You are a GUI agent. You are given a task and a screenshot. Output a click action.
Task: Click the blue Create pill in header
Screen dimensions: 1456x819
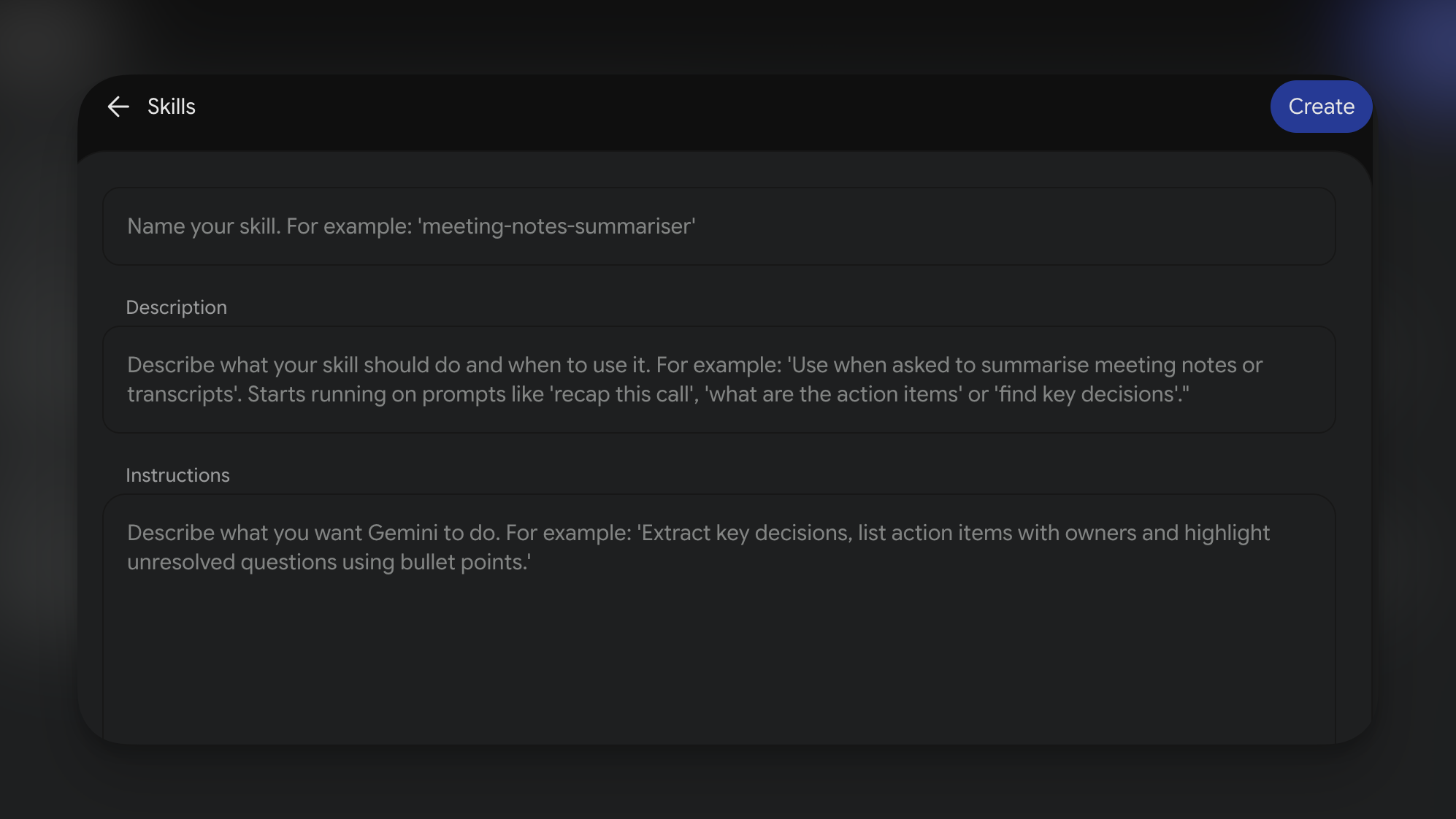click(1321, 107)
